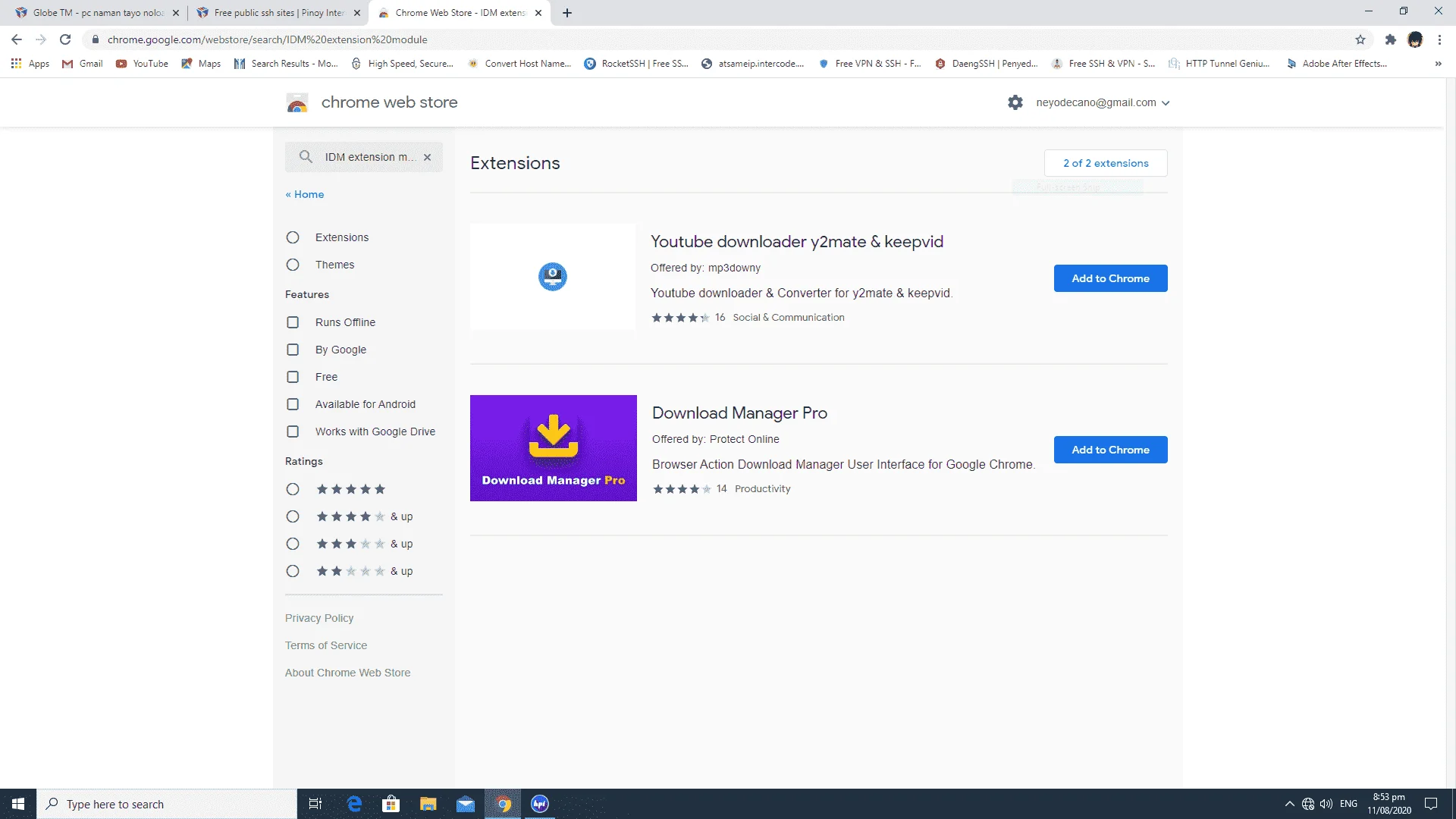The height and width of the screenshot is (819, 1456).
Task: Add Download Manager Pro to Chrome
Action: coord(1110,450)
